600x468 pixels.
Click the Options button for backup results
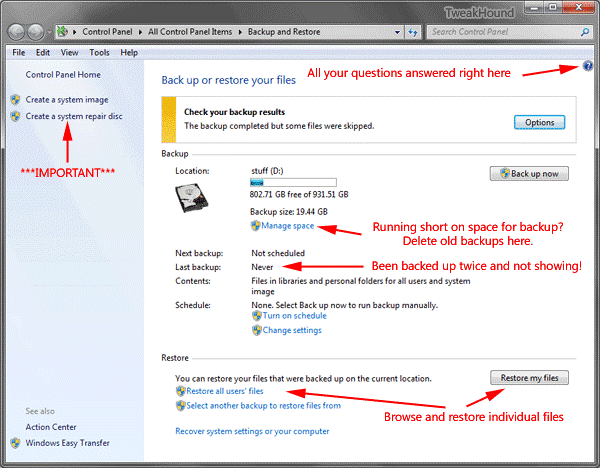539,122
